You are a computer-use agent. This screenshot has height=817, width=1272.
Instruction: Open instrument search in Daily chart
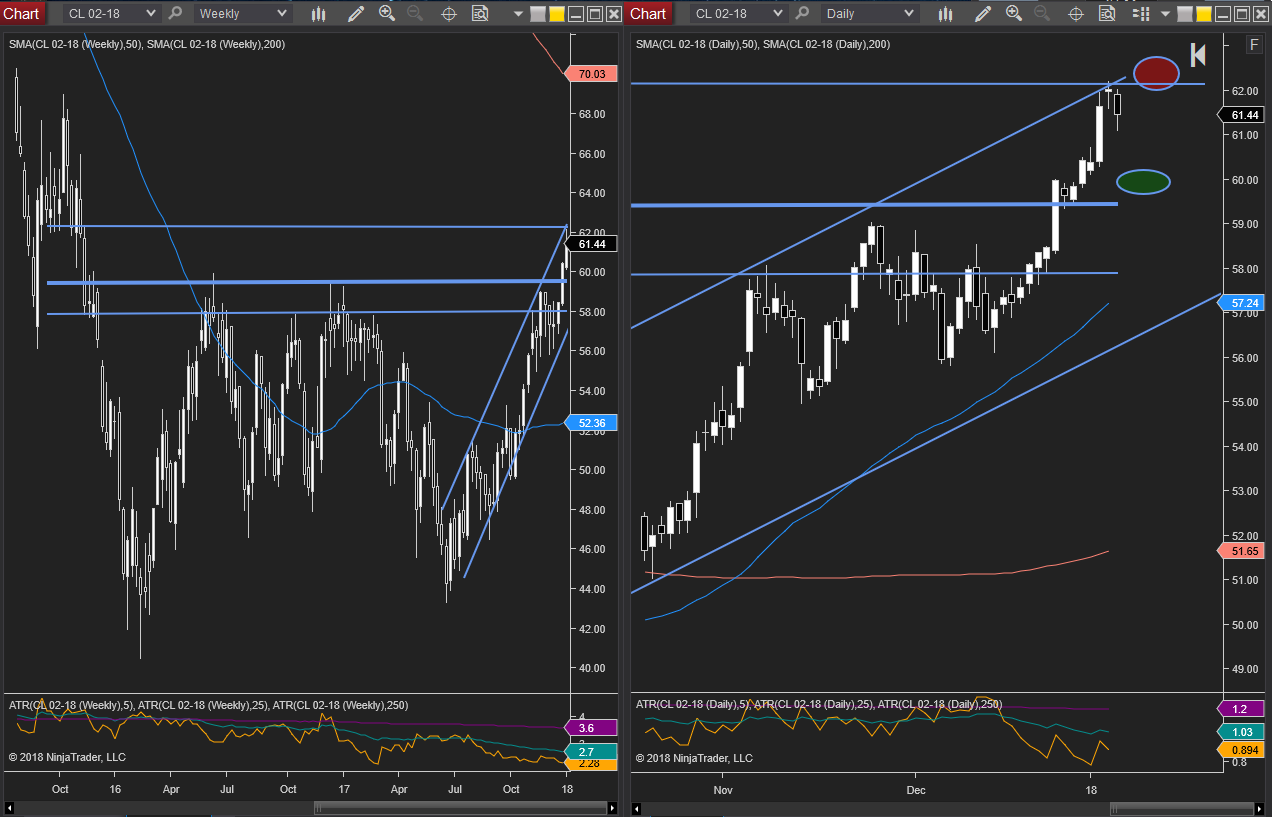802,14
